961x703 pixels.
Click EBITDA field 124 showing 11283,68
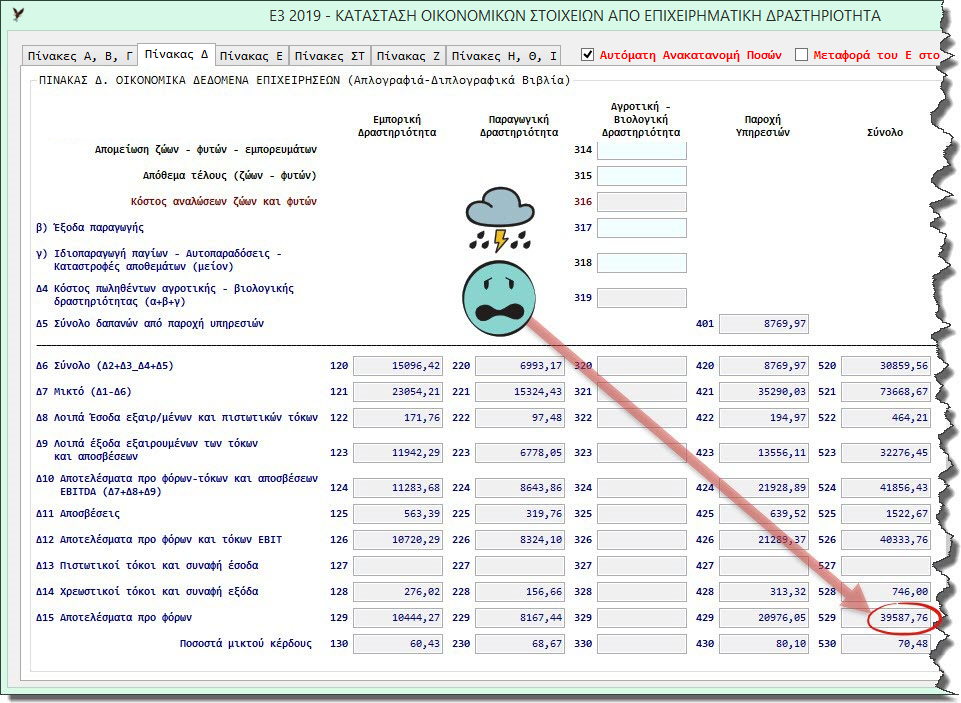pyautogui.click(x=398, y=488)
